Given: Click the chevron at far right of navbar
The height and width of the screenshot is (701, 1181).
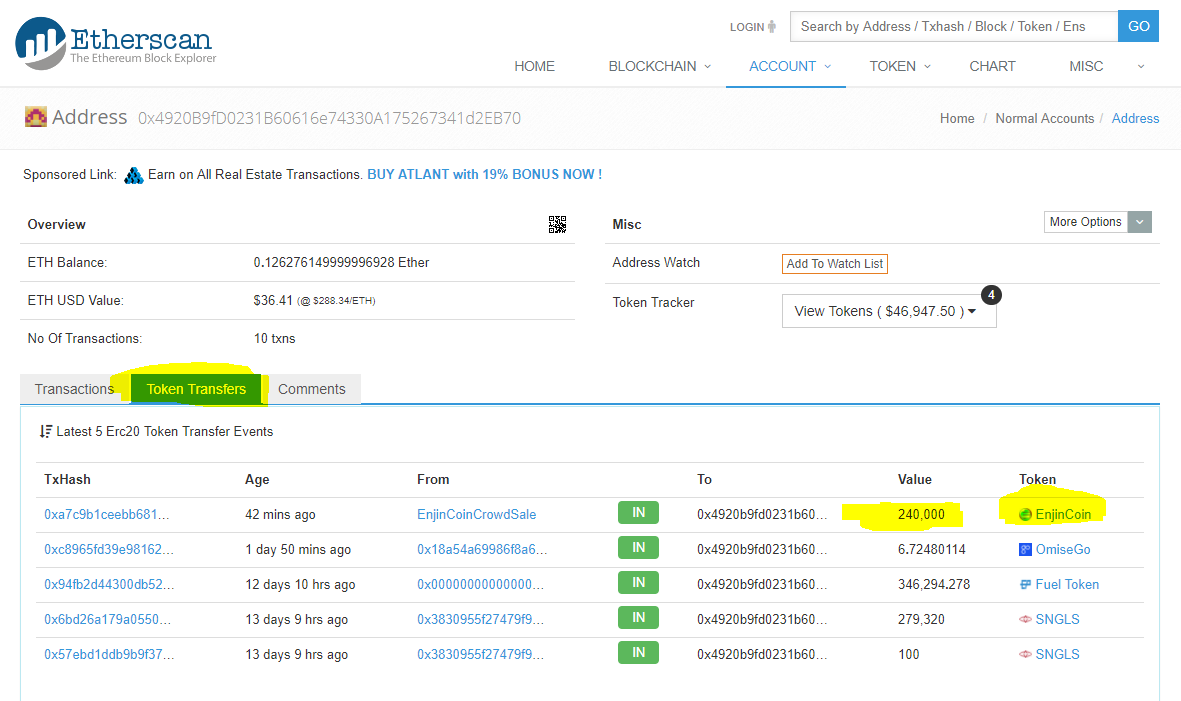Looking at the screenshot, I should 1140,66.
